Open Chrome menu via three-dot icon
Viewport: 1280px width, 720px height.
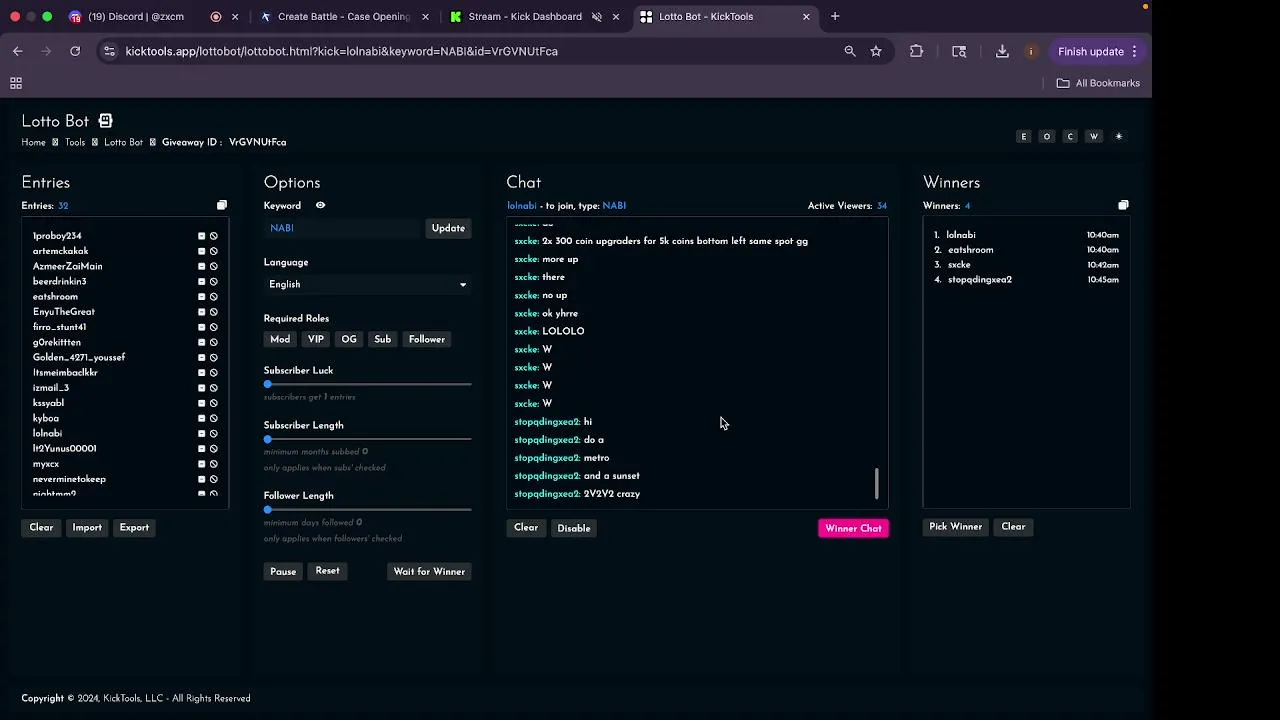(1134, 51)
